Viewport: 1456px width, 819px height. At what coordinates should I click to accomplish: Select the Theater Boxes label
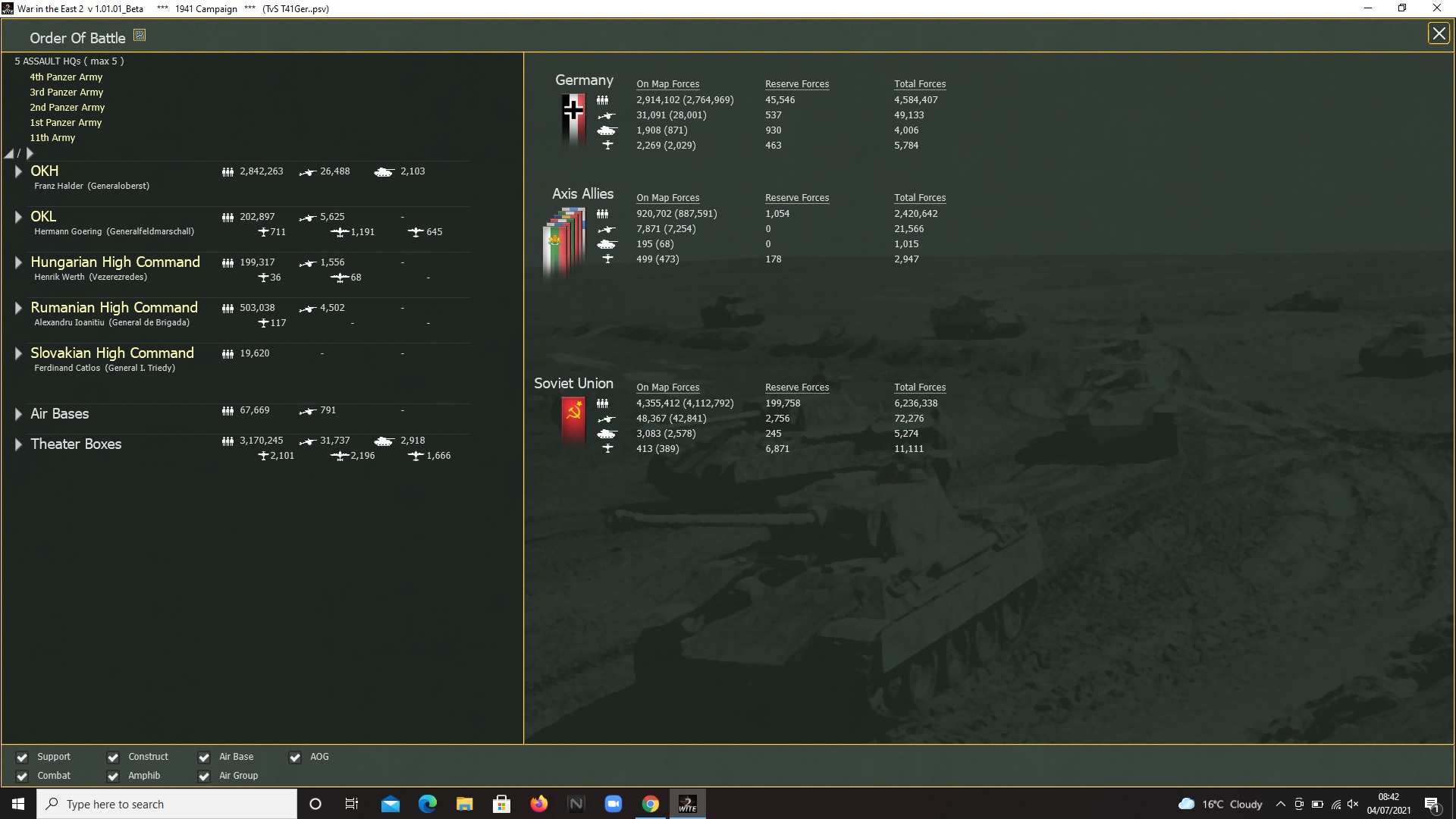click(76, 444)
